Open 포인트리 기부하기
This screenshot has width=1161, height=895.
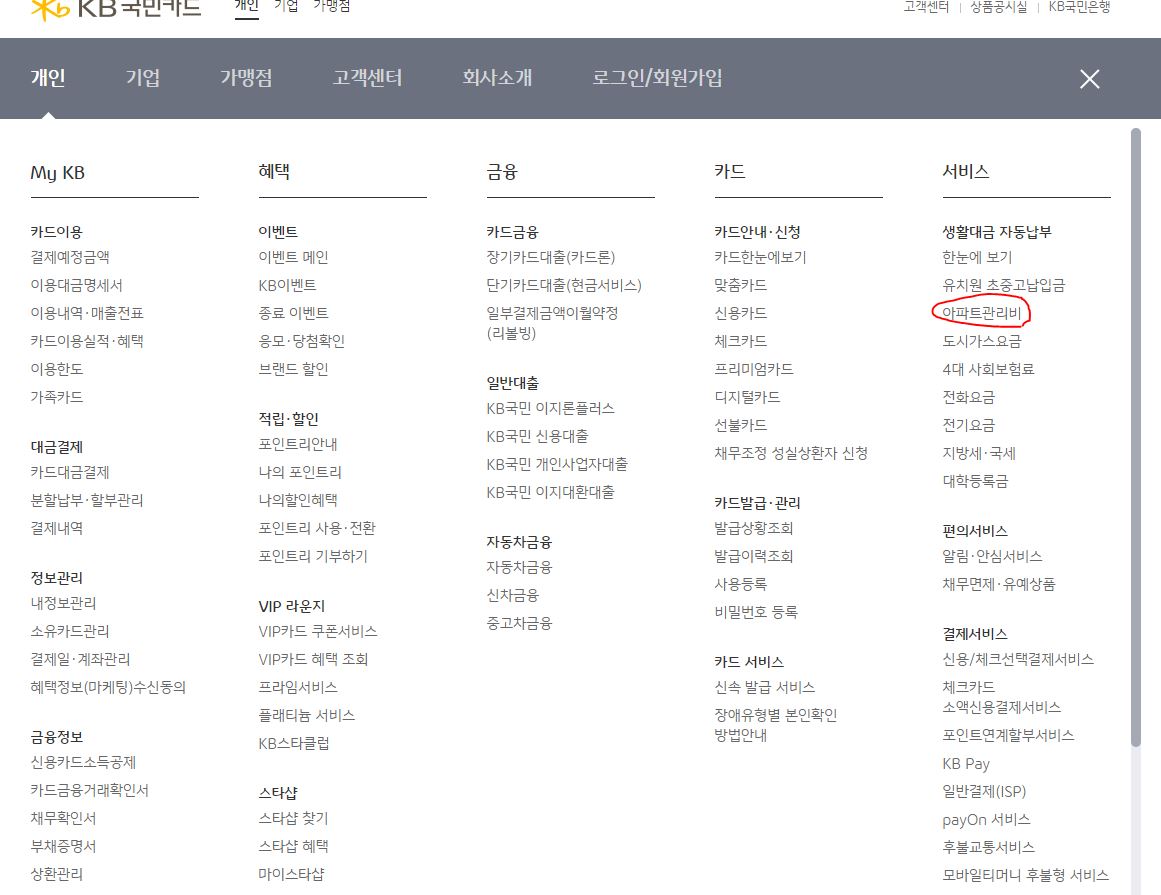(313, 556)
